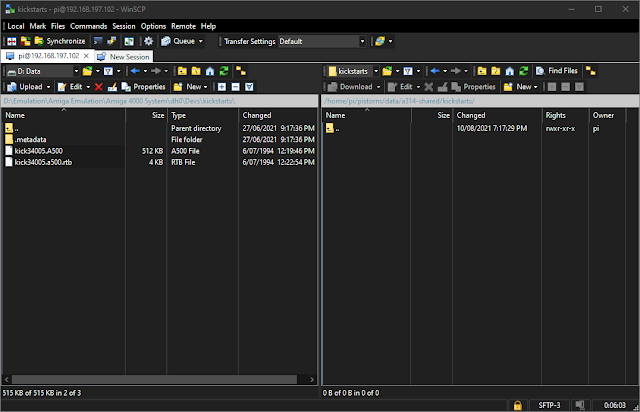This screenshot has height=412, width=640.
Task: Sort local files by Changed column
Action: 277,116
